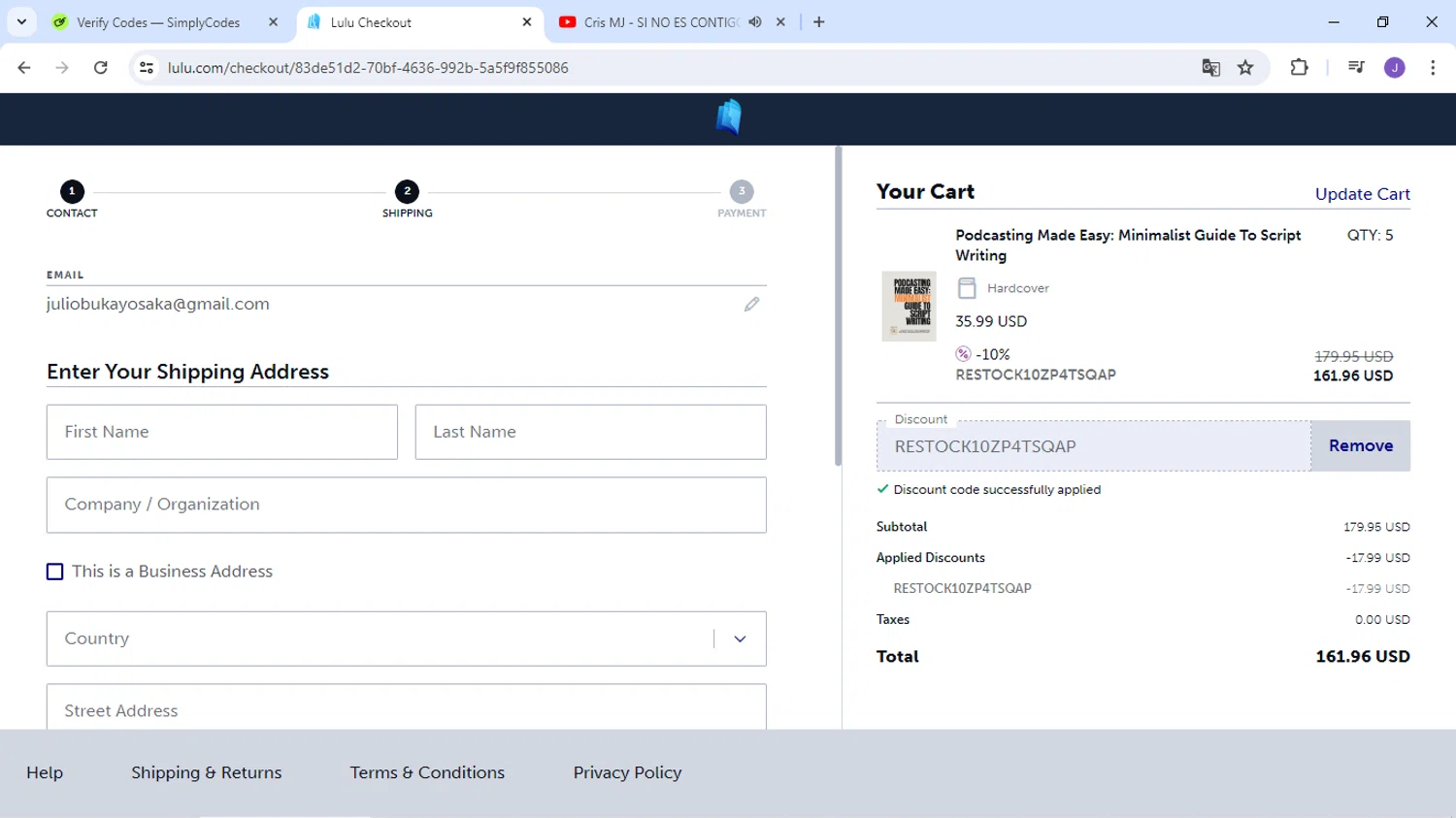Click the Last Name field

(x=591, y=432)
